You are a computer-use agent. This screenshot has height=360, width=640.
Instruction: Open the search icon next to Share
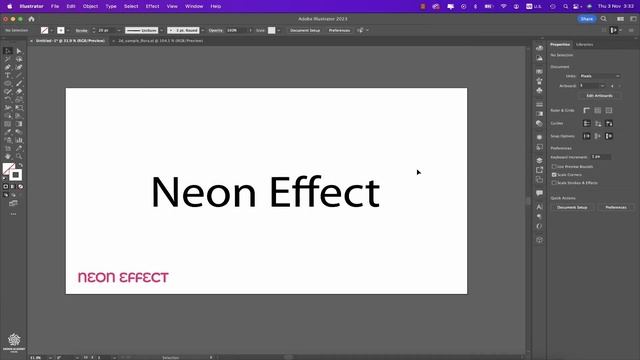(x=604, y=19)
